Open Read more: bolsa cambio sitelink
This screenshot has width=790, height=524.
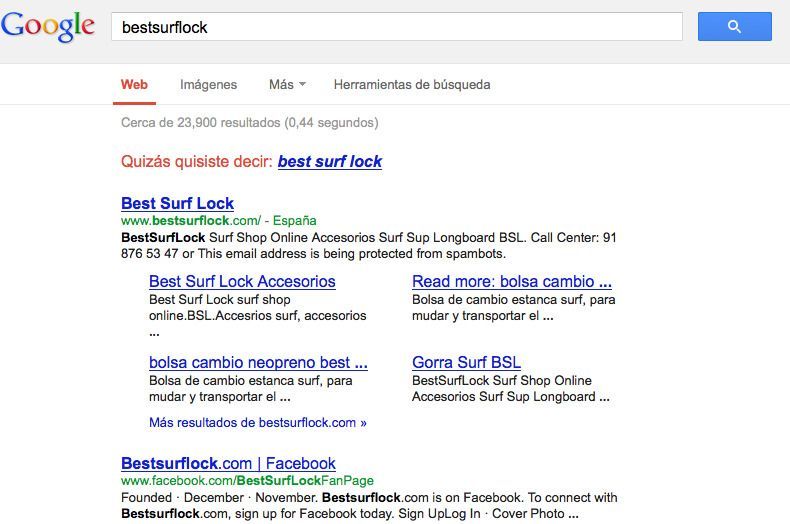click(x=512, y=281)
